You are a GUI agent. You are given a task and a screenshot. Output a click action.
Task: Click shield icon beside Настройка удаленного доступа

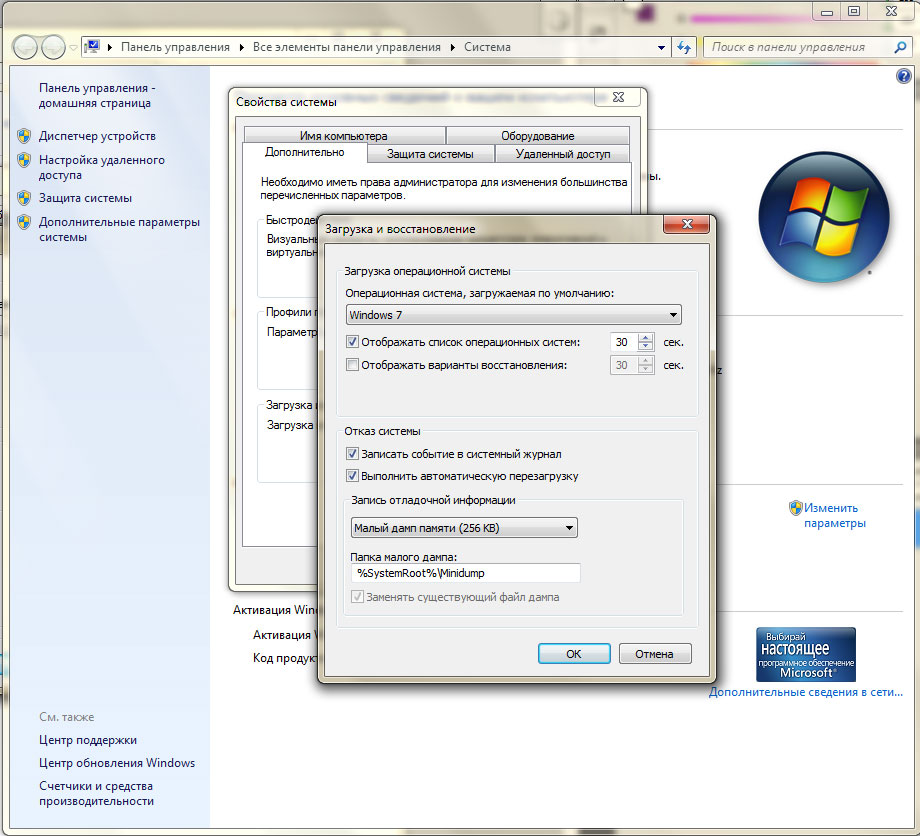pos(24,160)
